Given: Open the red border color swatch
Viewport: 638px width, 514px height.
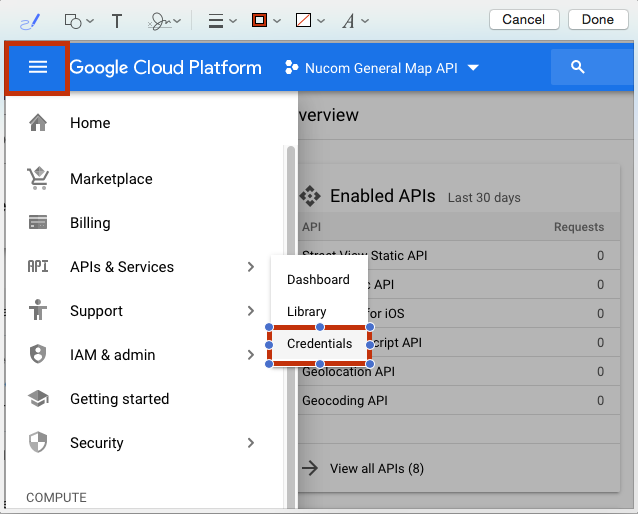Looking at the screenshot, I should coord(265,20).
